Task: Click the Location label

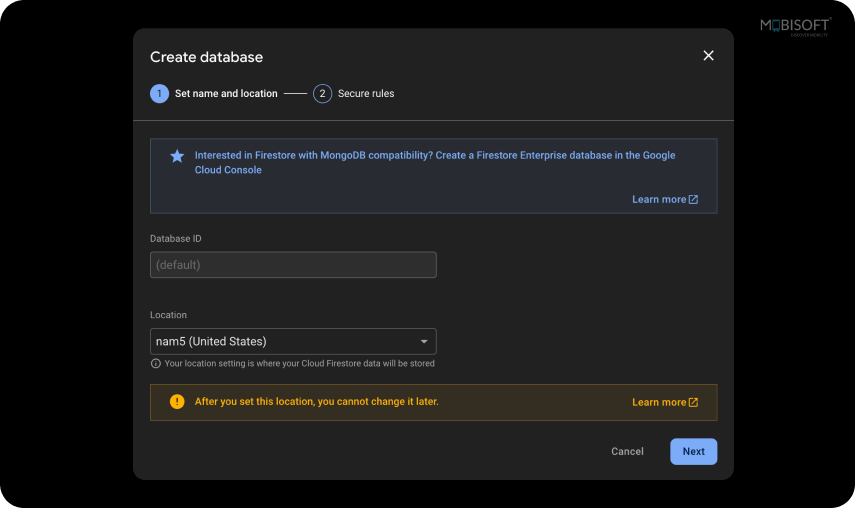Action: [168, 315]
